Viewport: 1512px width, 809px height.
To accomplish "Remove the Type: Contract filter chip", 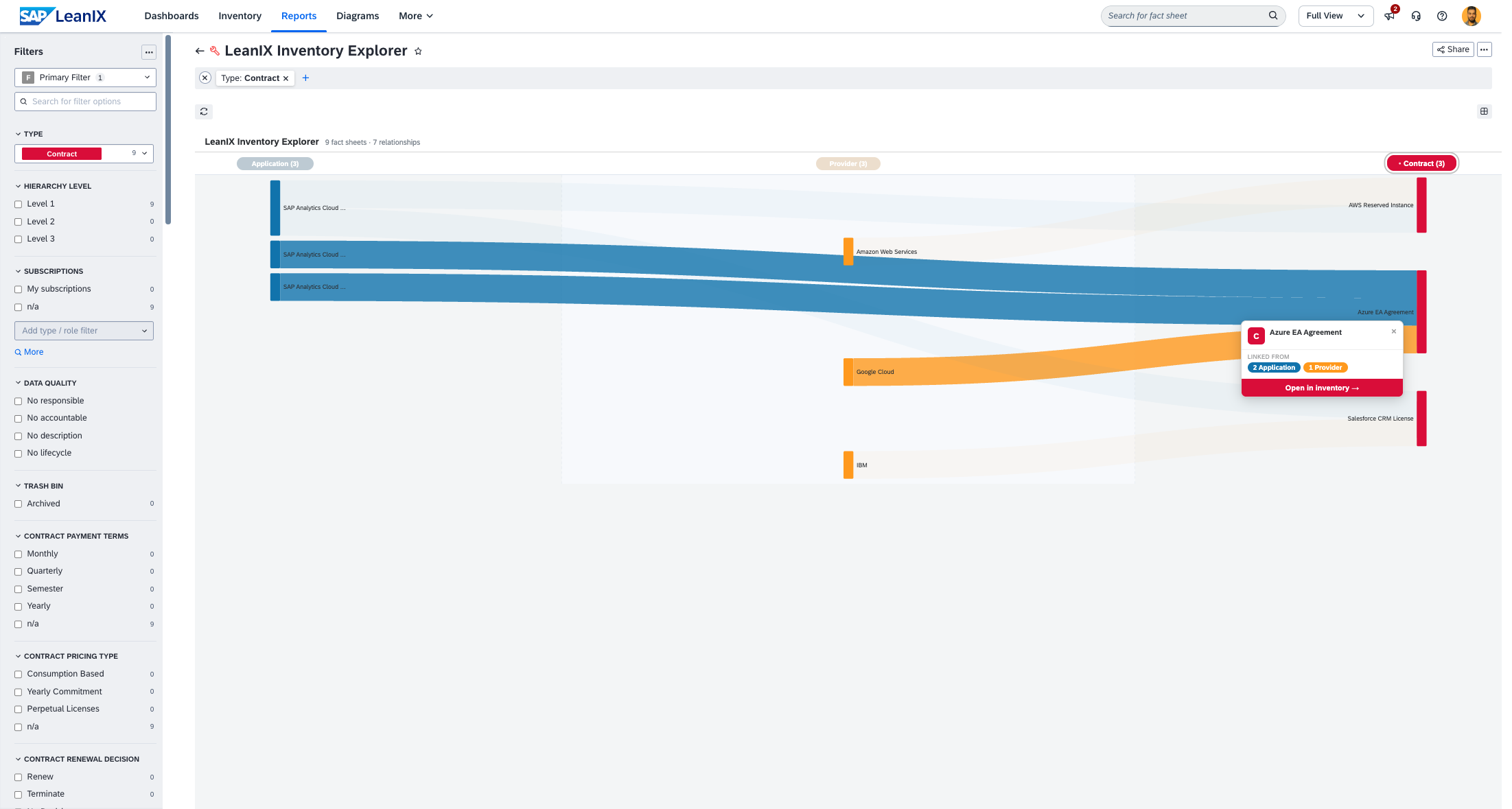I will click(x=286, y=78).
